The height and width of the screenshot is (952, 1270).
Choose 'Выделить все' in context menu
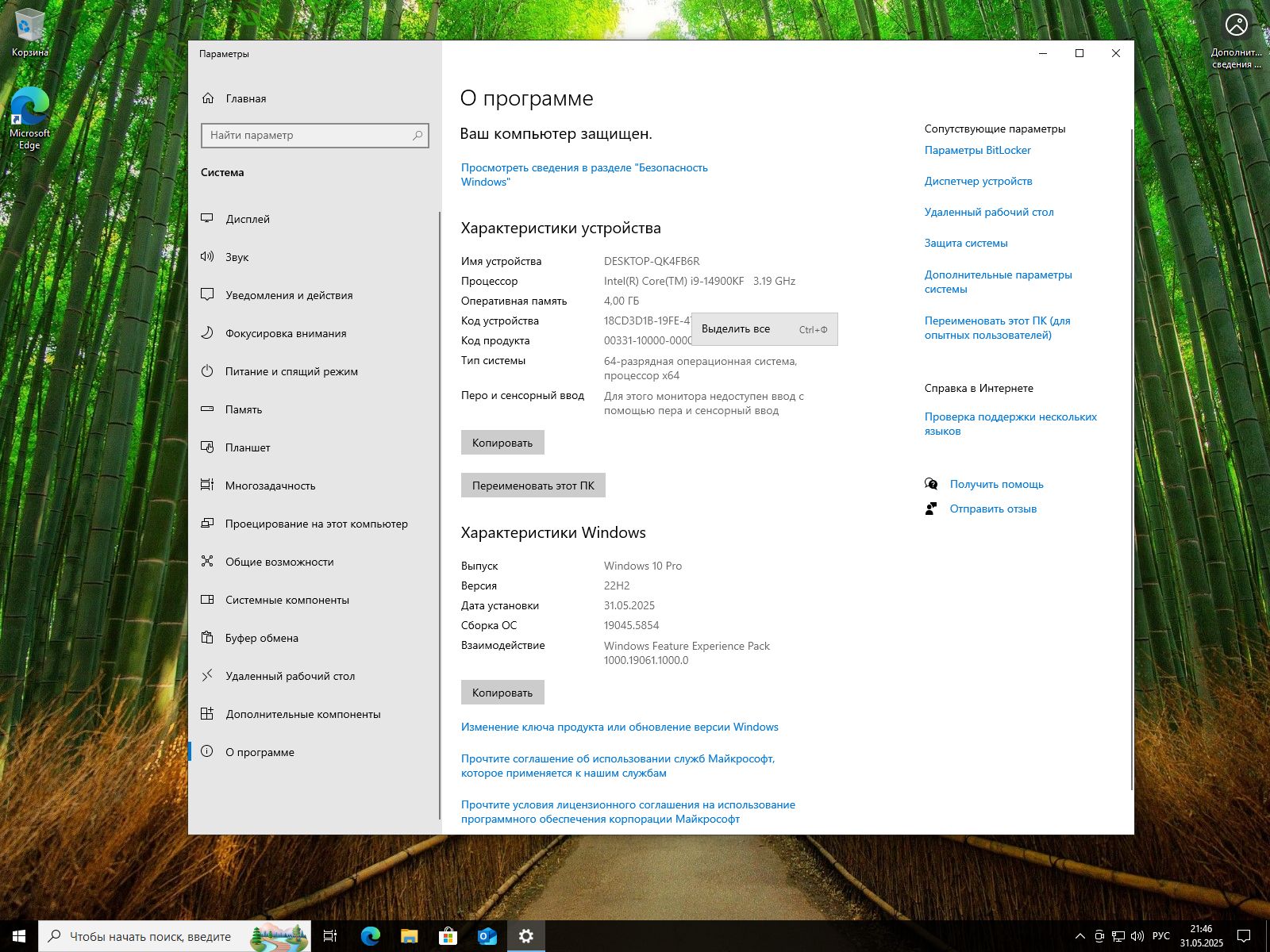point(764,329)
